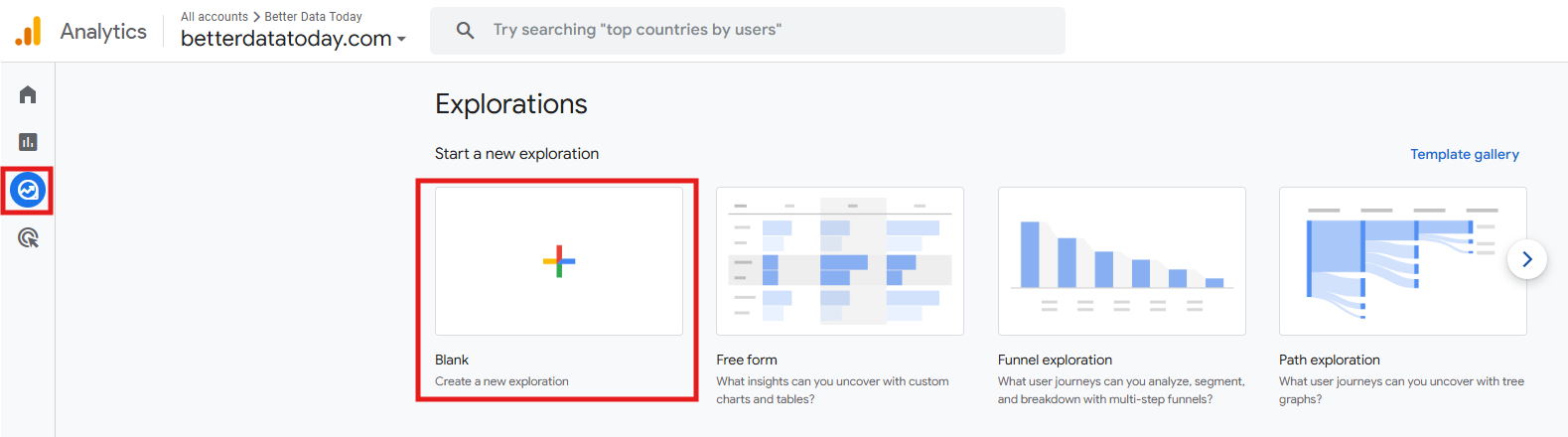Click the 'Blank' label
The image size is (1568, 437).
coord(452,360)
